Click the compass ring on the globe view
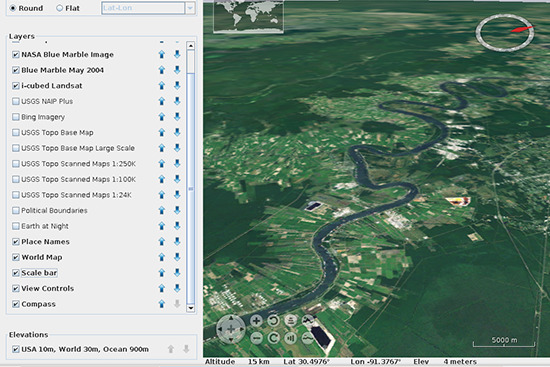This screenshot has height=367, width=550. (505, 33)
